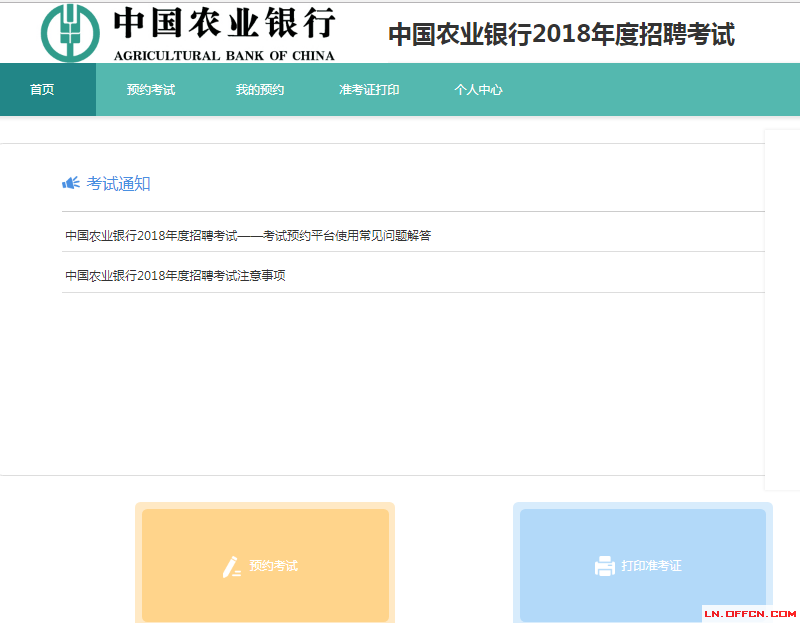Click the megaphone icon beside 考试通知
This screenshot has height=623, width=800.
click(71, 183)
